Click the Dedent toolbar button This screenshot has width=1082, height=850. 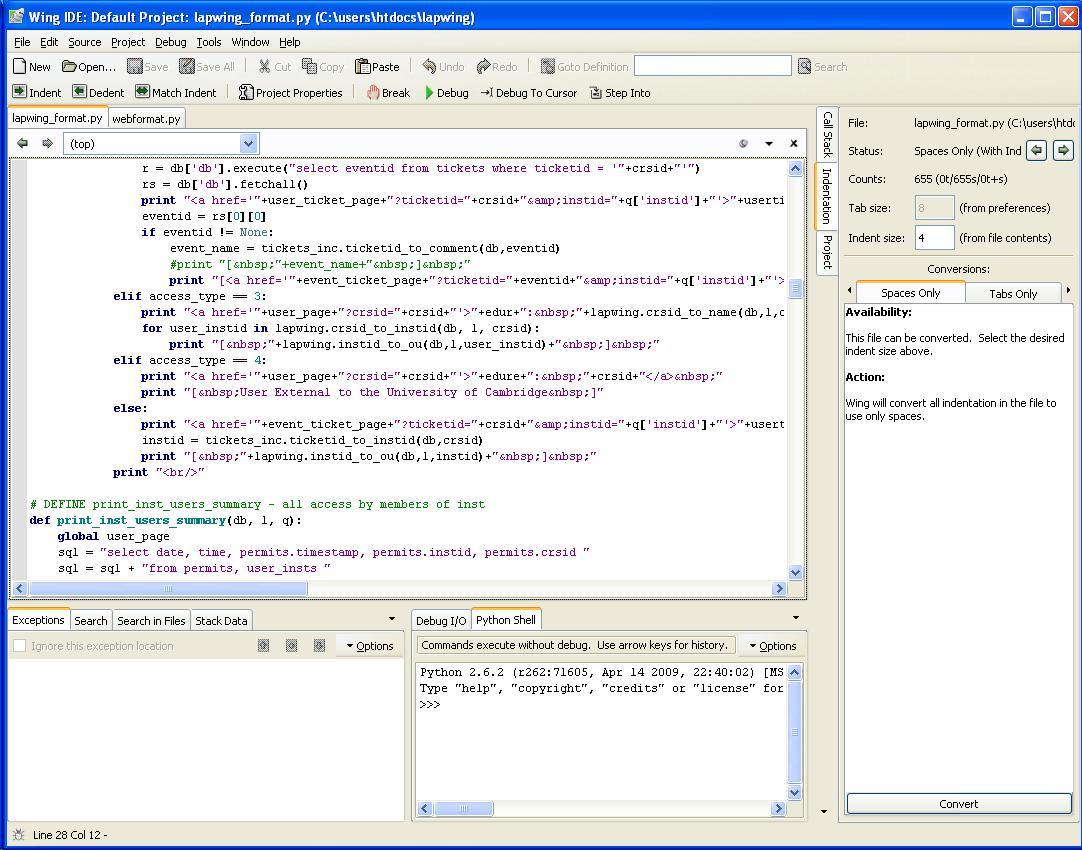pos(98,92)
